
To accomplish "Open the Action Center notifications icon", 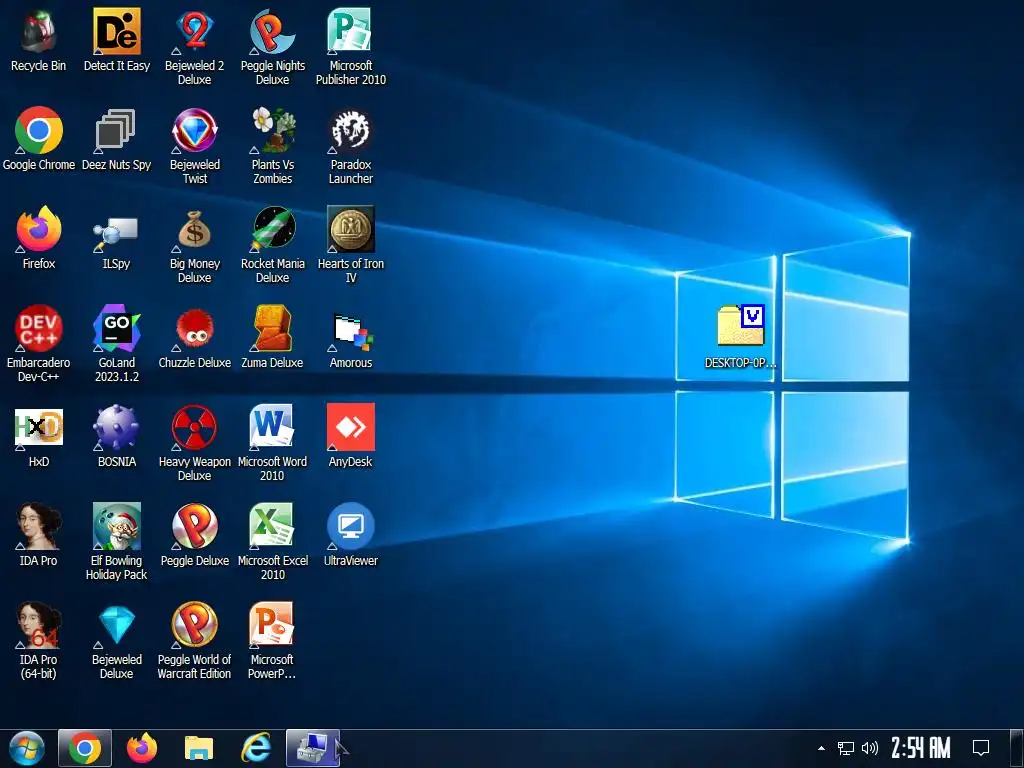I will (x=981, y=748).
